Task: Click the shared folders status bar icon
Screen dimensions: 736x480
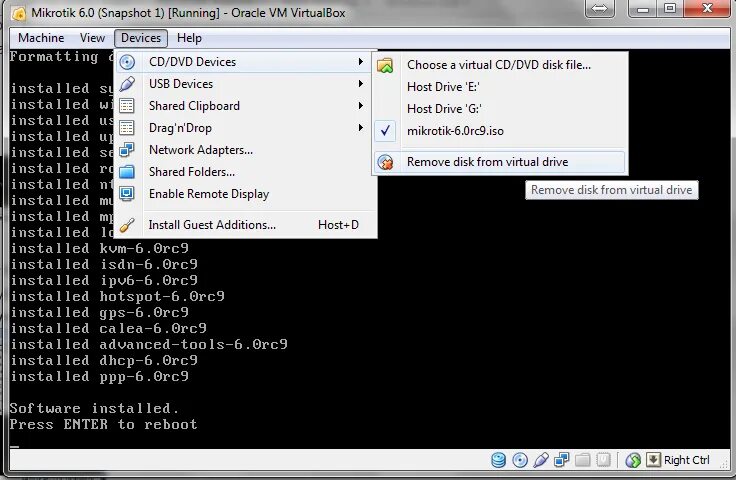Action: pyautogui.click(x=583, y=460)
